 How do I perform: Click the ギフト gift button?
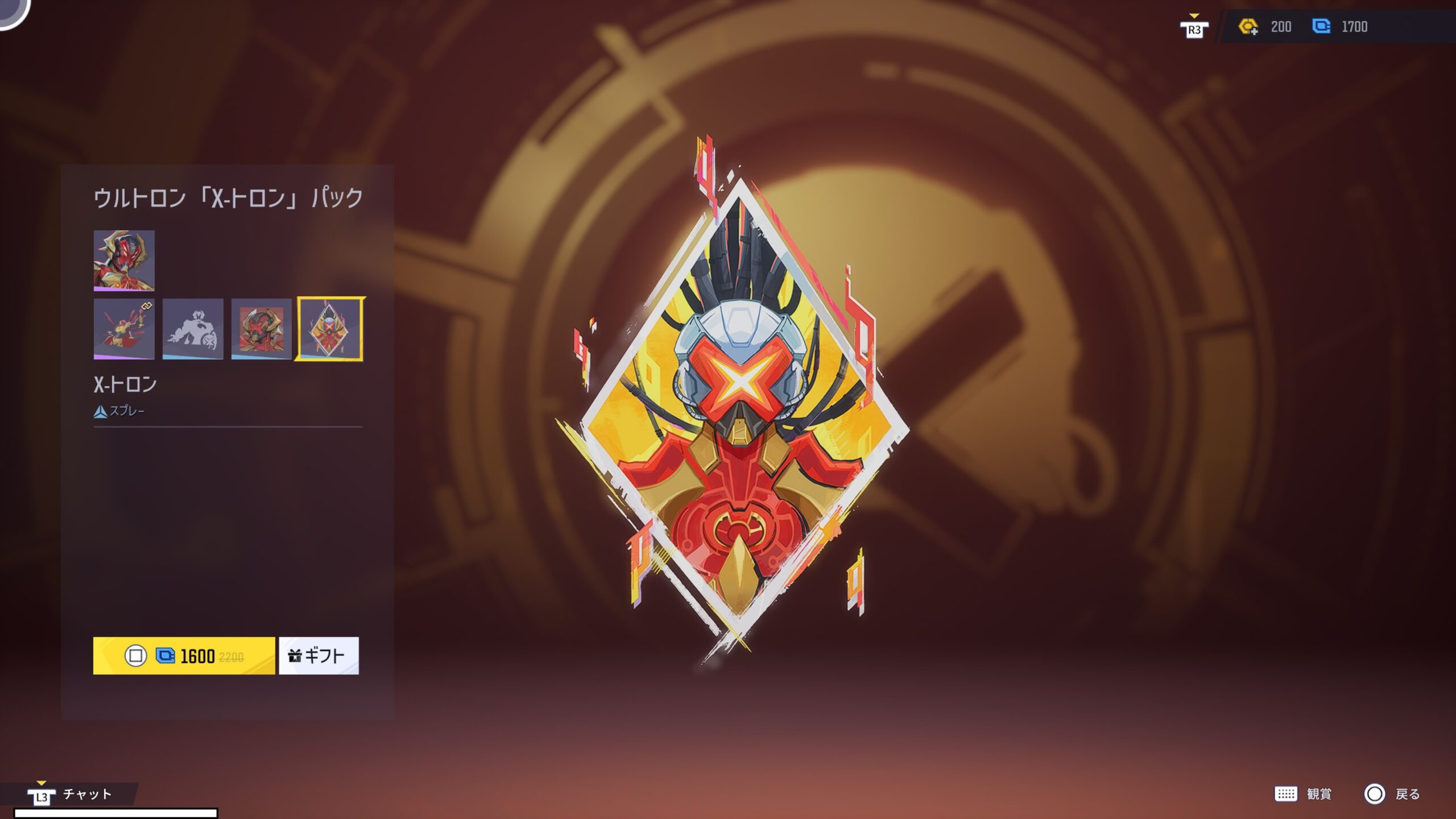(x=318, y=656)
